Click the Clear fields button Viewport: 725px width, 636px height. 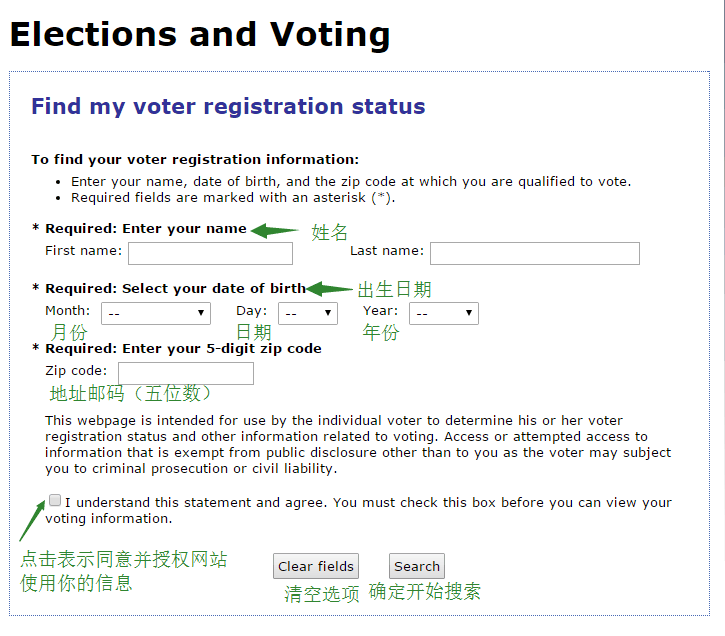[316, 566]
